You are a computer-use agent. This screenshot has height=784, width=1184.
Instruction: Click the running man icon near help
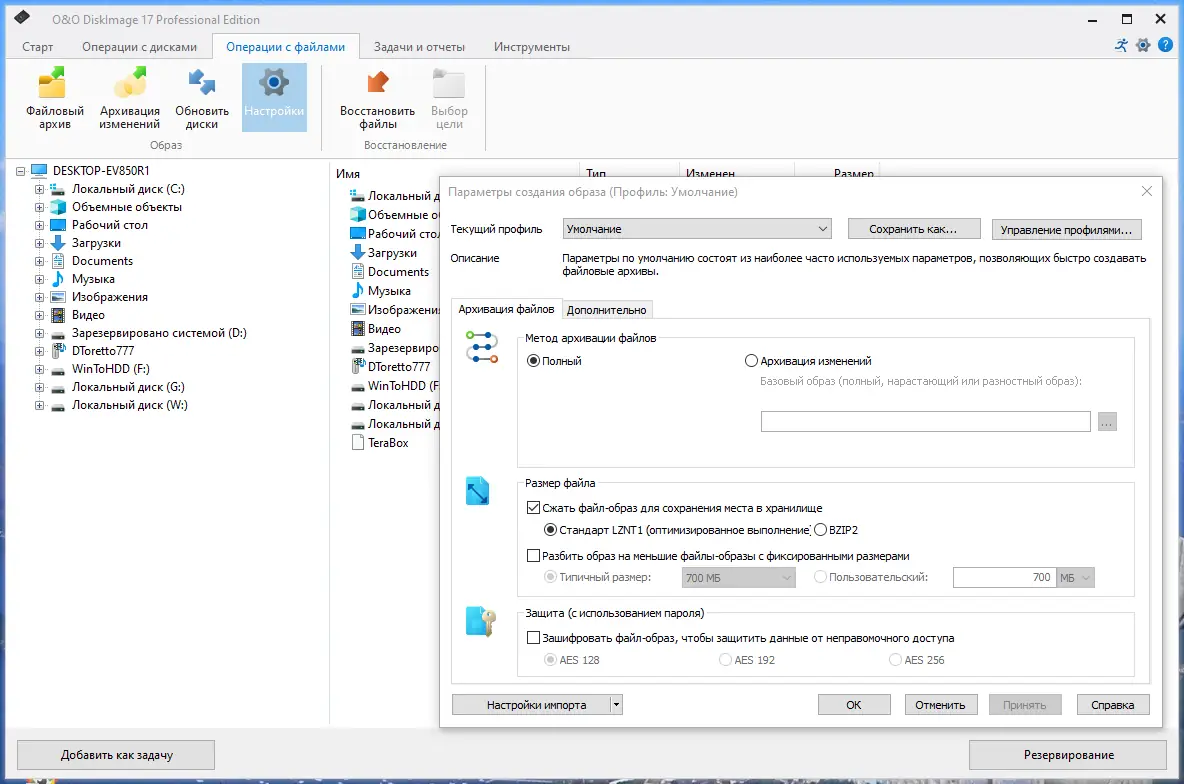pos(1121,45)
